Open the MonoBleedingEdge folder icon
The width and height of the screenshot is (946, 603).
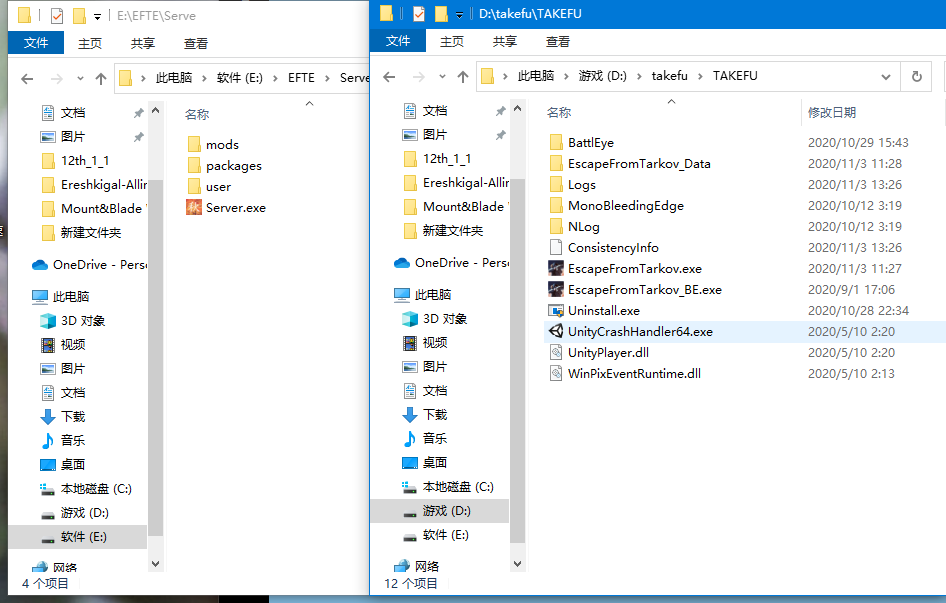tap(556, 206)
